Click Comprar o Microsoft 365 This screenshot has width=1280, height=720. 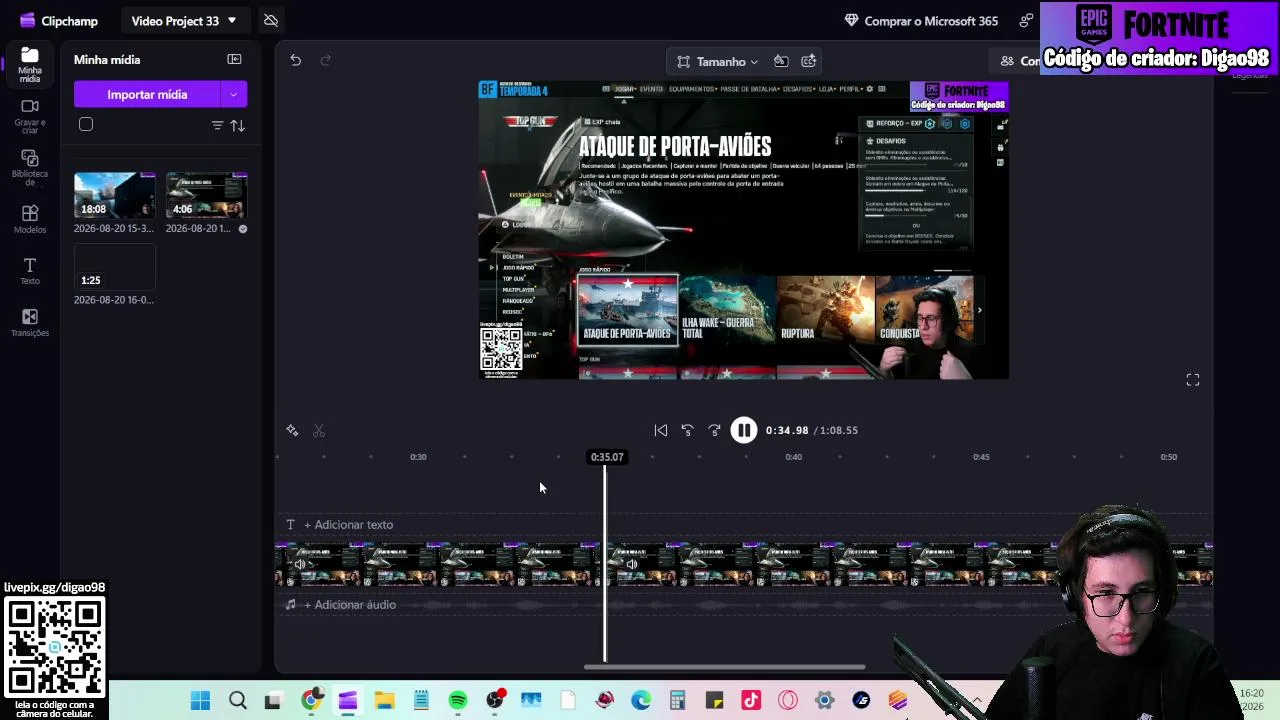pos(921,20)
